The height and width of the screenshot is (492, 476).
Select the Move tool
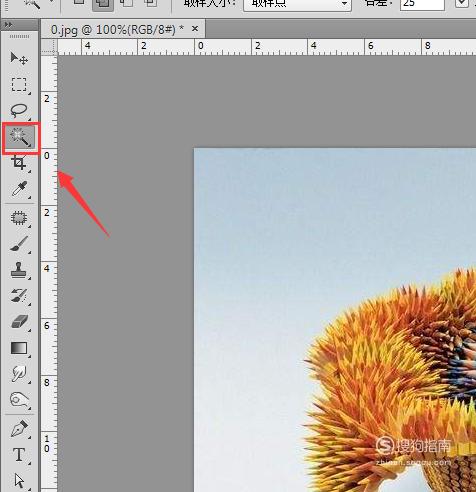tap(19, 58)
